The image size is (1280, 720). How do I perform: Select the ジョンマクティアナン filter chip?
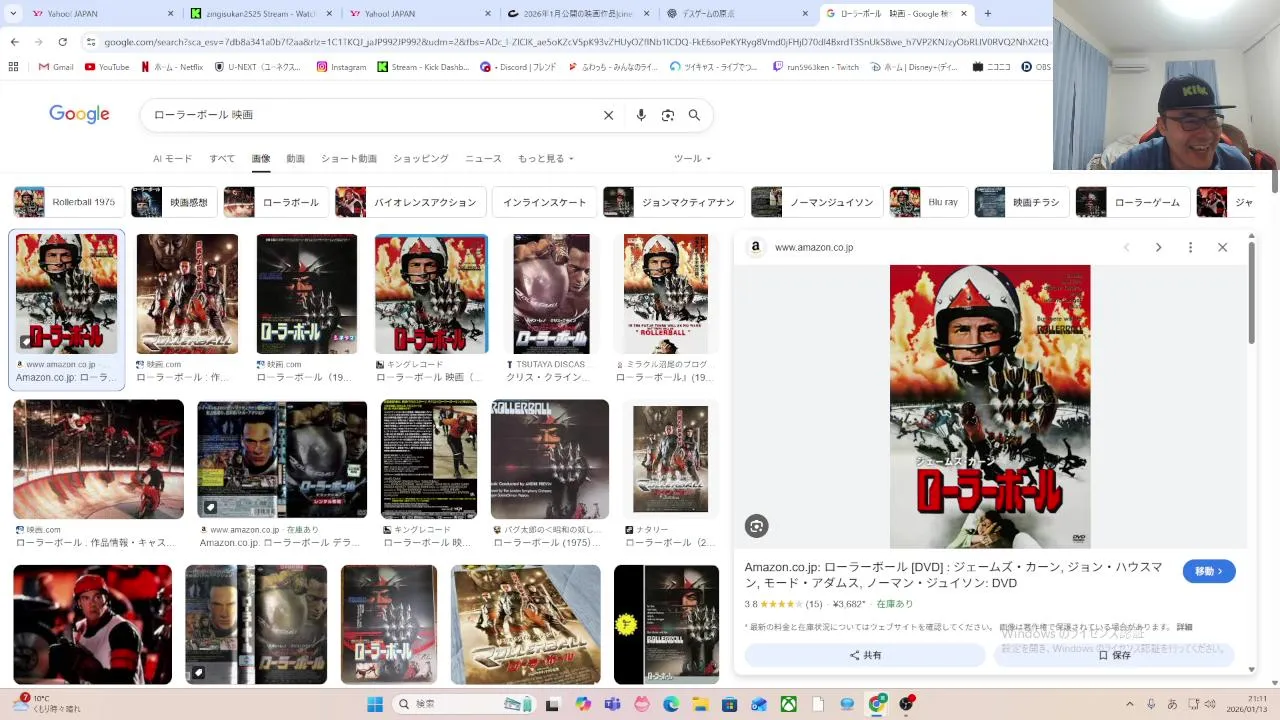tap(674, 202)
